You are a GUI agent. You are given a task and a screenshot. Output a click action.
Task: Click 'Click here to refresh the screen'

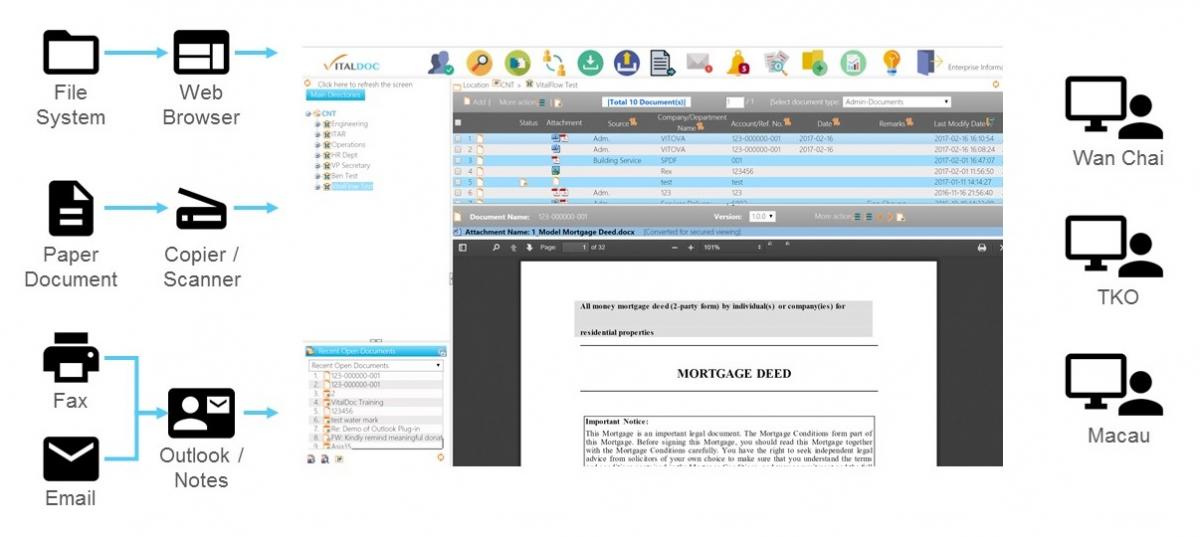click(x=365, y=84)
